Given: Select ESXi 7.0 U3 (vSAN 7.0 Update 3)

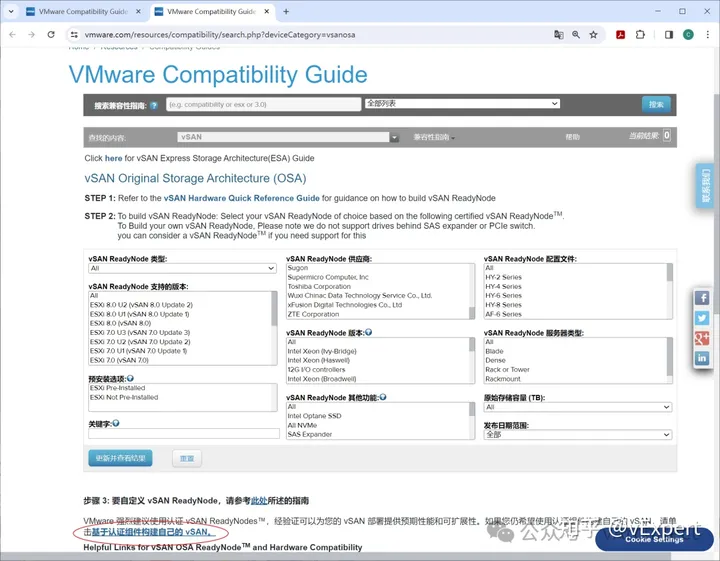Looking at the screenshot, I should click(x=140, y=332).
